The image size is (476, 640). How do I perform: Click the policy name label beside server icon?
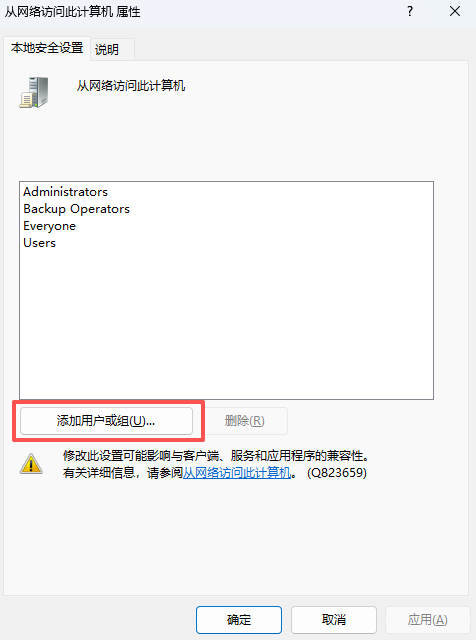[131, 86]
